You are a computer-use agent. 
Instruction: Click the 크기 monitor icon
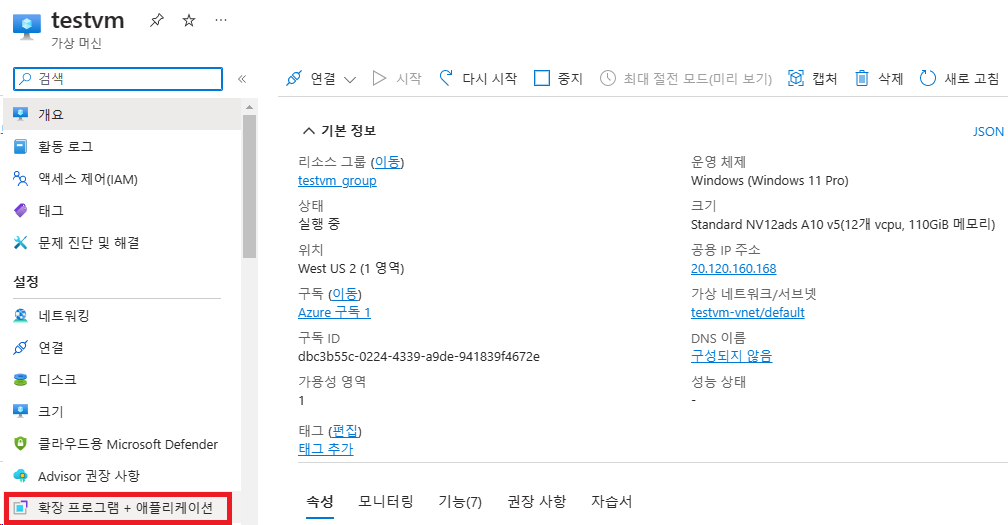pos(21,411)
